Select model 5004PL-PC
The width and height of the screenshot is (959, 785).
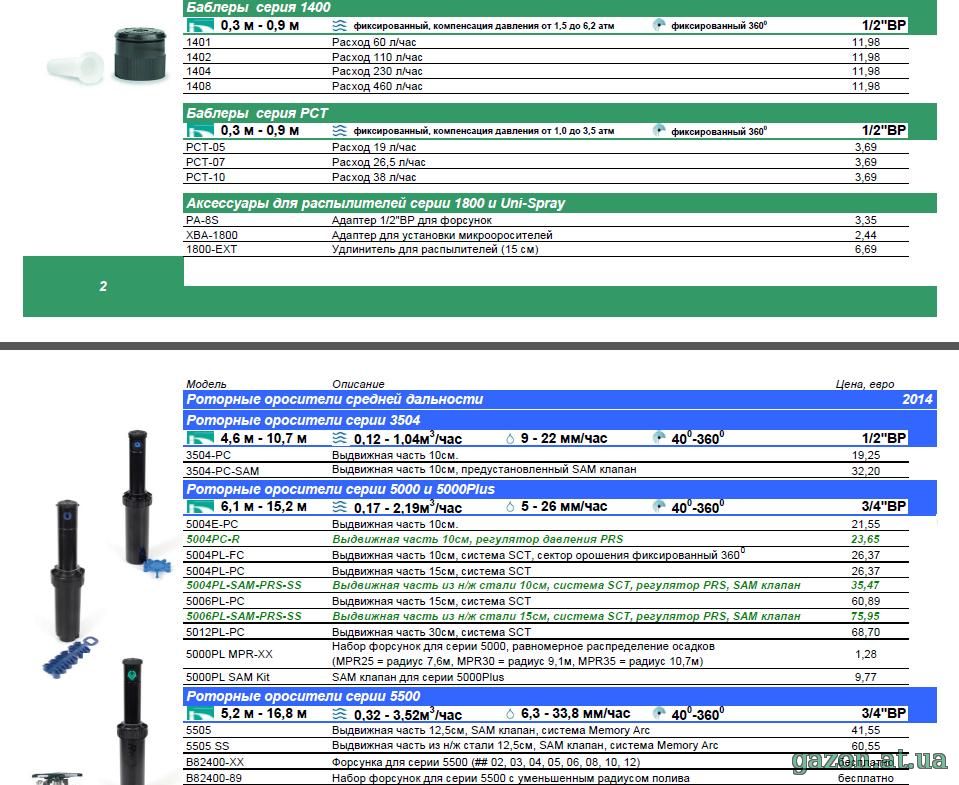pyautogui.click(x=215, y=571)
